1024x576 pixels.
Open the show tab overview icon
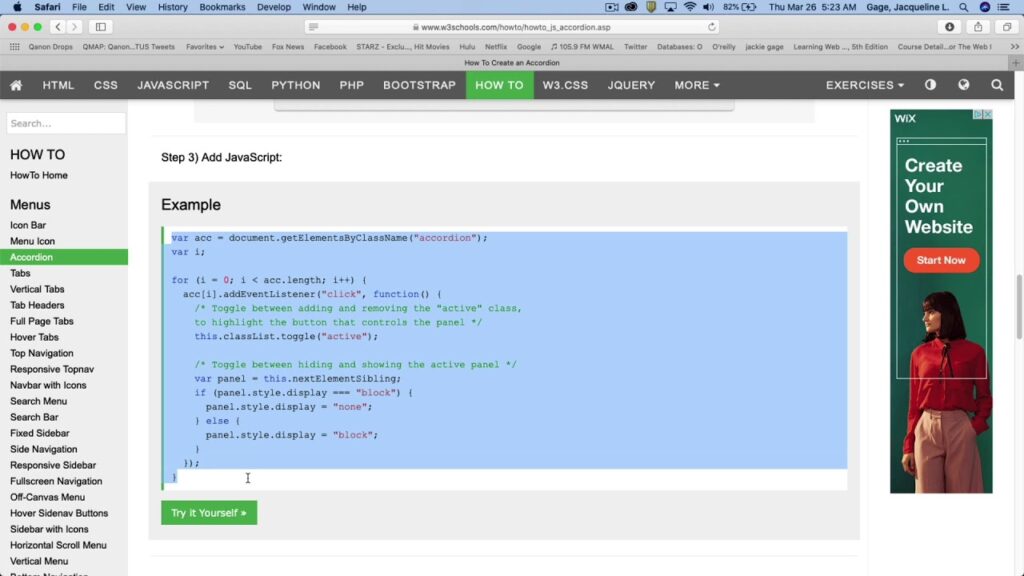click(1006, 27)
